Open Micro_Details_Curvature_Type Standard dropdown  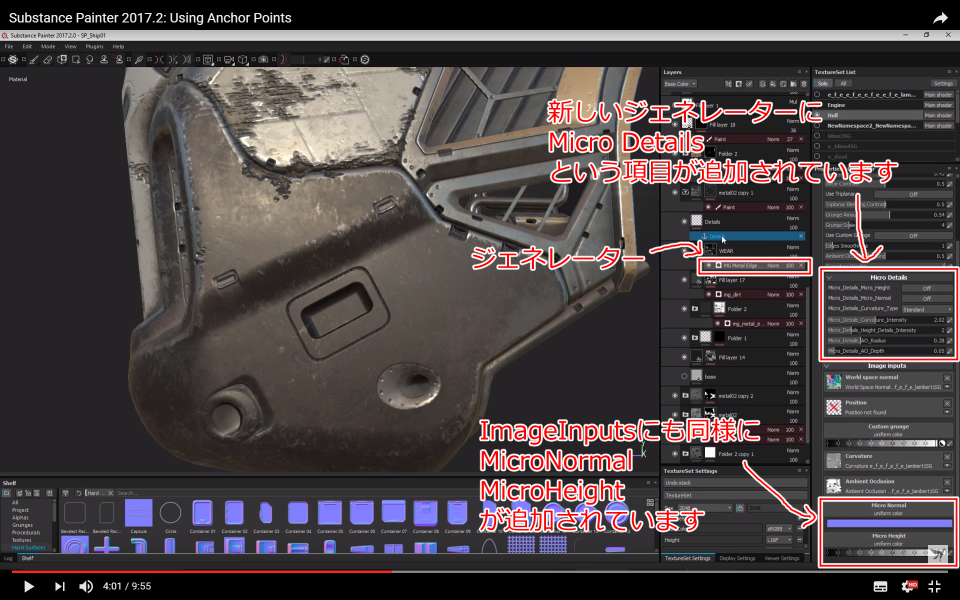point(926,309)
